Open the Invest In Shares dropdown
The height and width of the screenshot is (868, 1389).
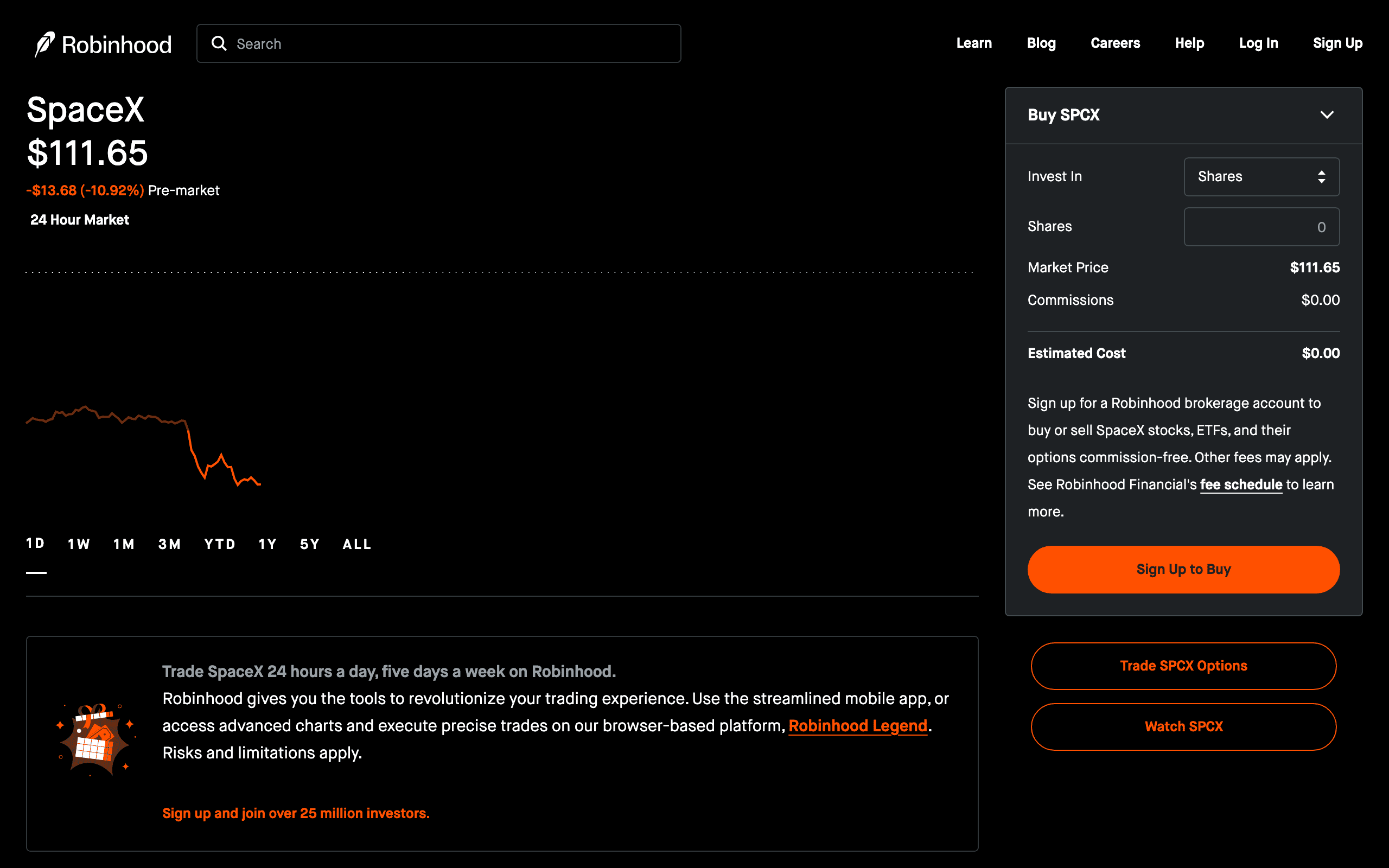(1261, 177)
